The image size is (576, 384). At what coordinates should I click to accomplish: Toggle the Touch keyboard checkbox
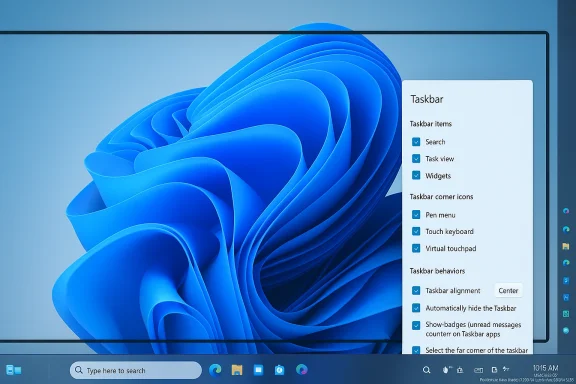(x=416, y=232)
